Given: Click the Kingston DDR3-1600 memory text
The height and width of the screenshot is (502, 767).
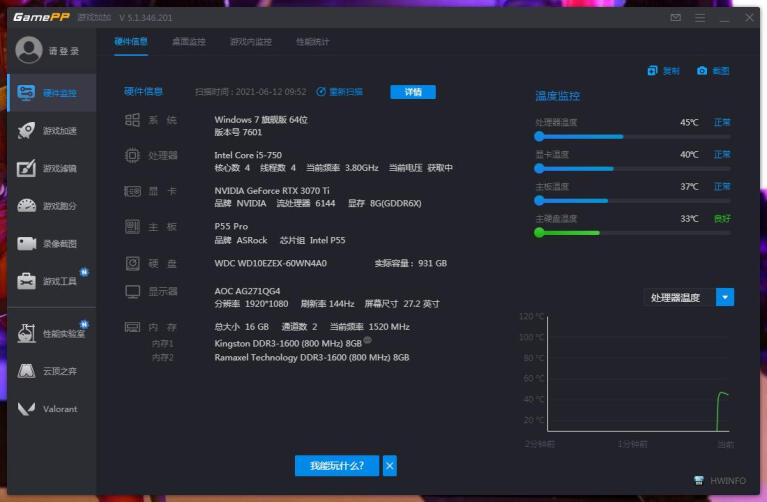Looking at the screenshot, I should (x=288, y=343).
